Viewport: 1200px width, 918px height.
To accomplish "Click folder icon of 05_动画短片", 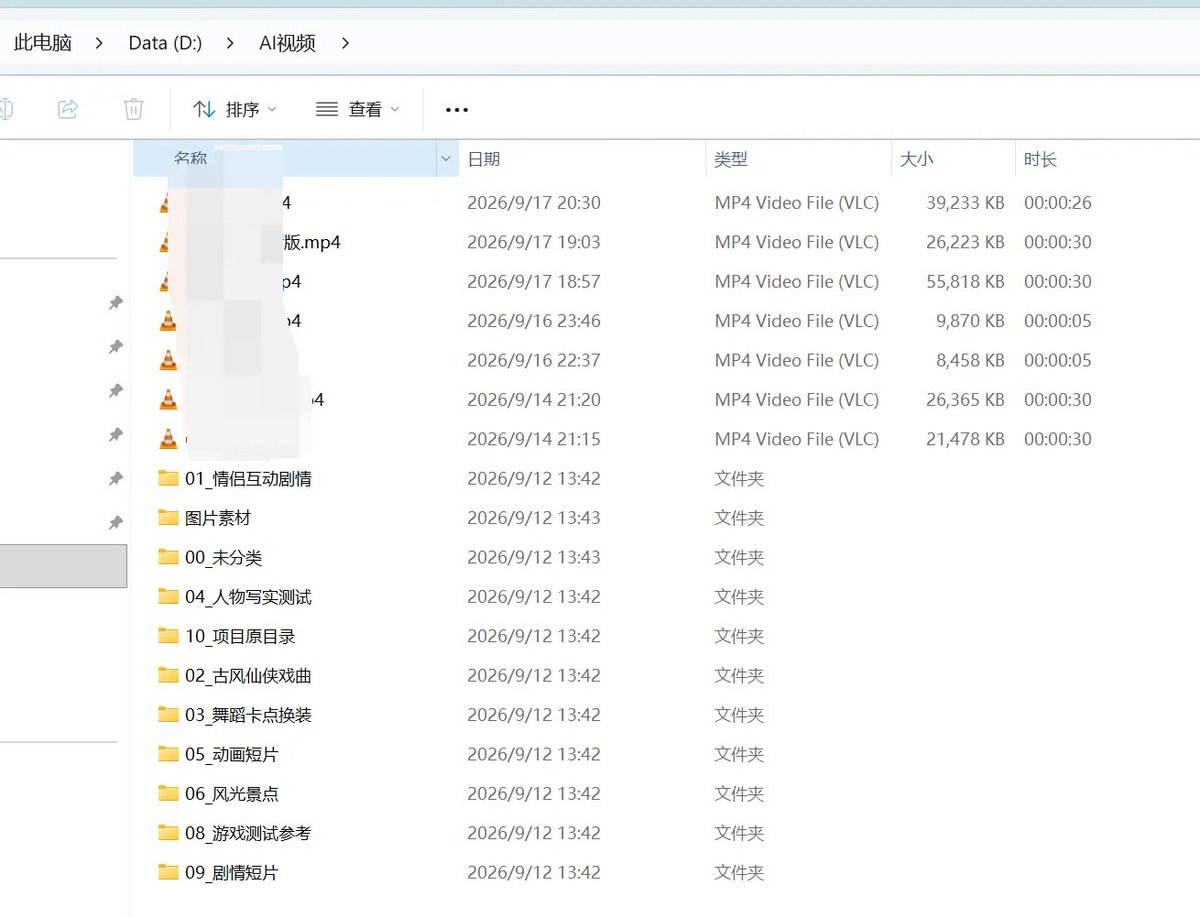I will 168,754.
